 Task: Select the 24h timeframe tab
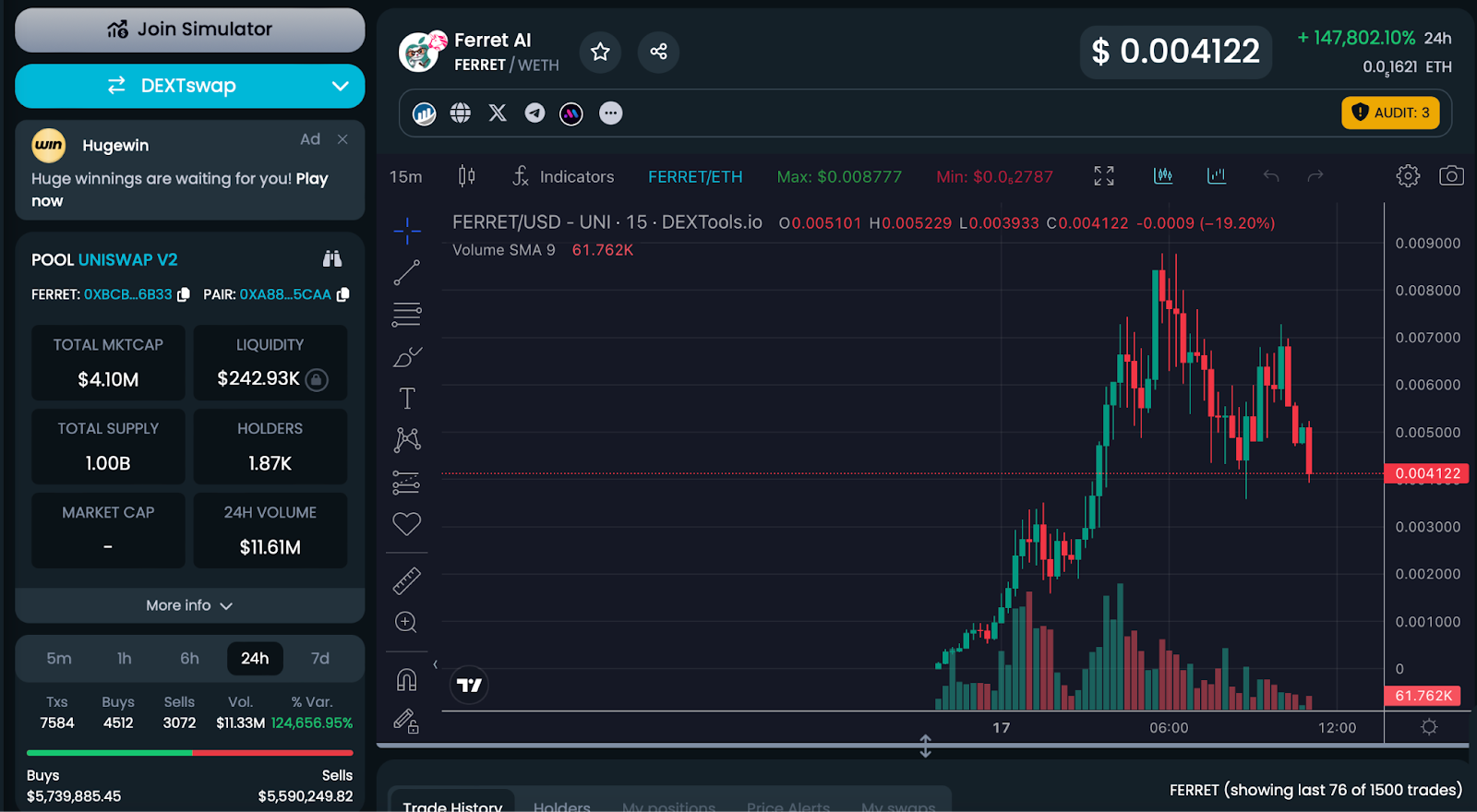pyautogui.click(x=255, y=658)
